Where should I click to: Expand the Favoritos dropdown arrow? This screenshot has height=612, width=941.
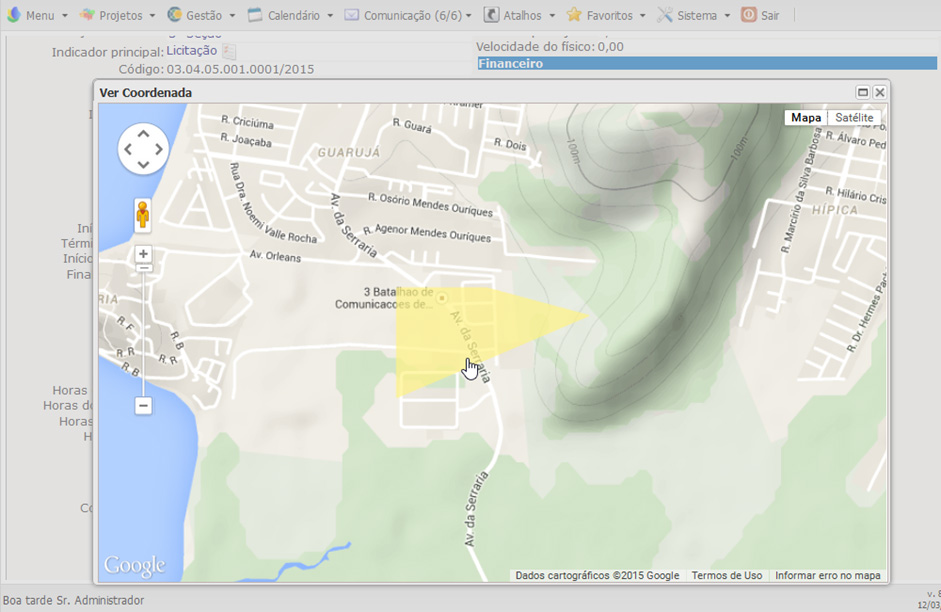point(643,16)
